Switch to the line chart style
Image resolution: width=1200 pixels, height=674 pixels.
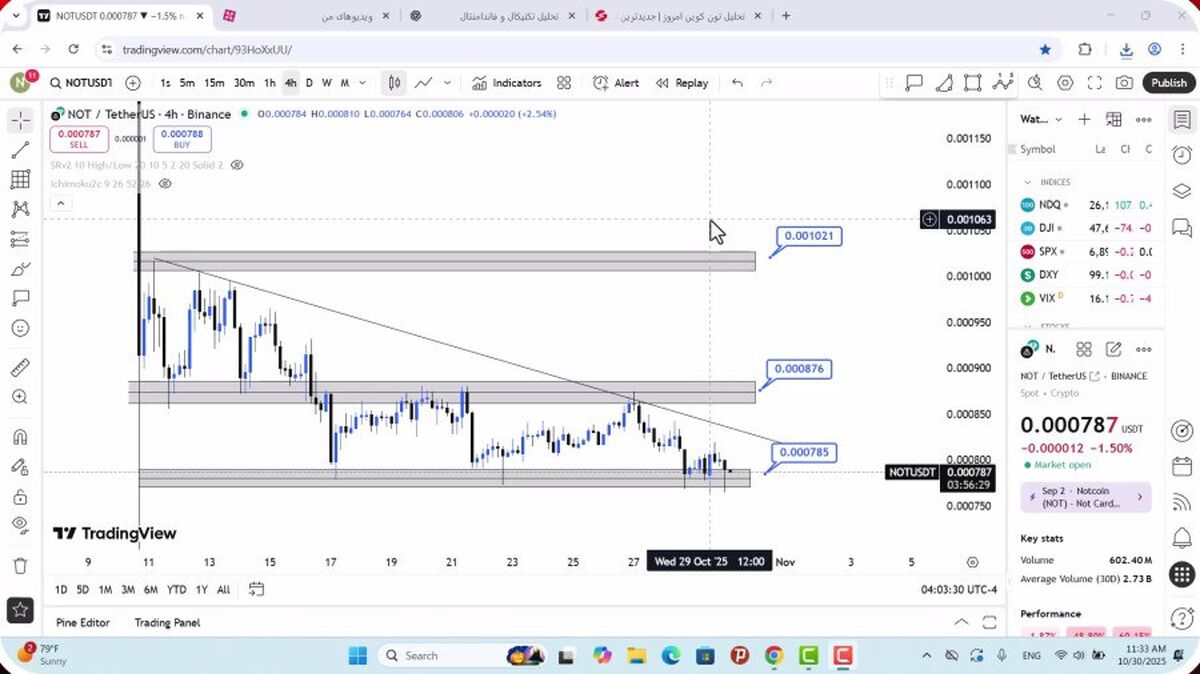click(x=424, y=83)
